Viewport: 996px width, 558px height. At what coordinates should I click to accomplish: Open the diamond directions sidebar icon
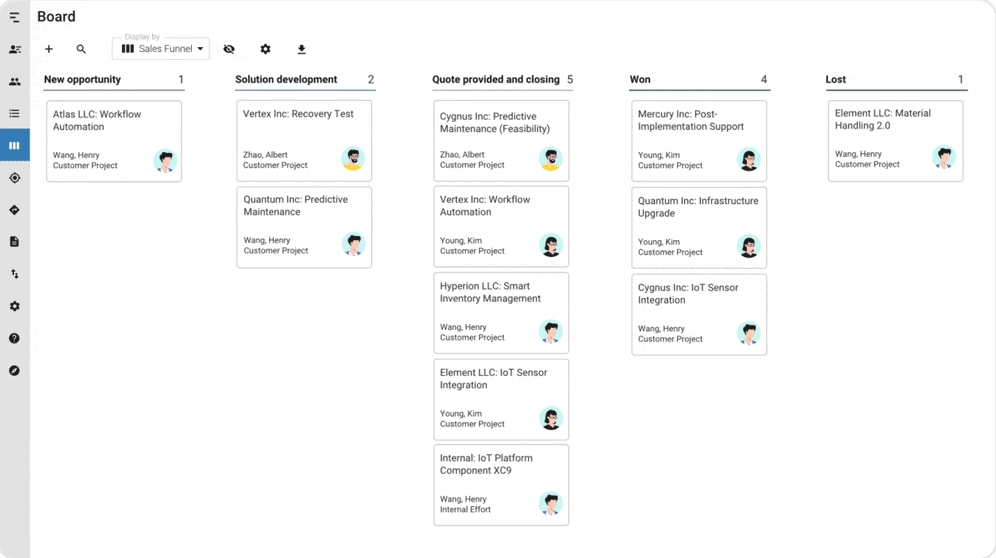[14, 210]
